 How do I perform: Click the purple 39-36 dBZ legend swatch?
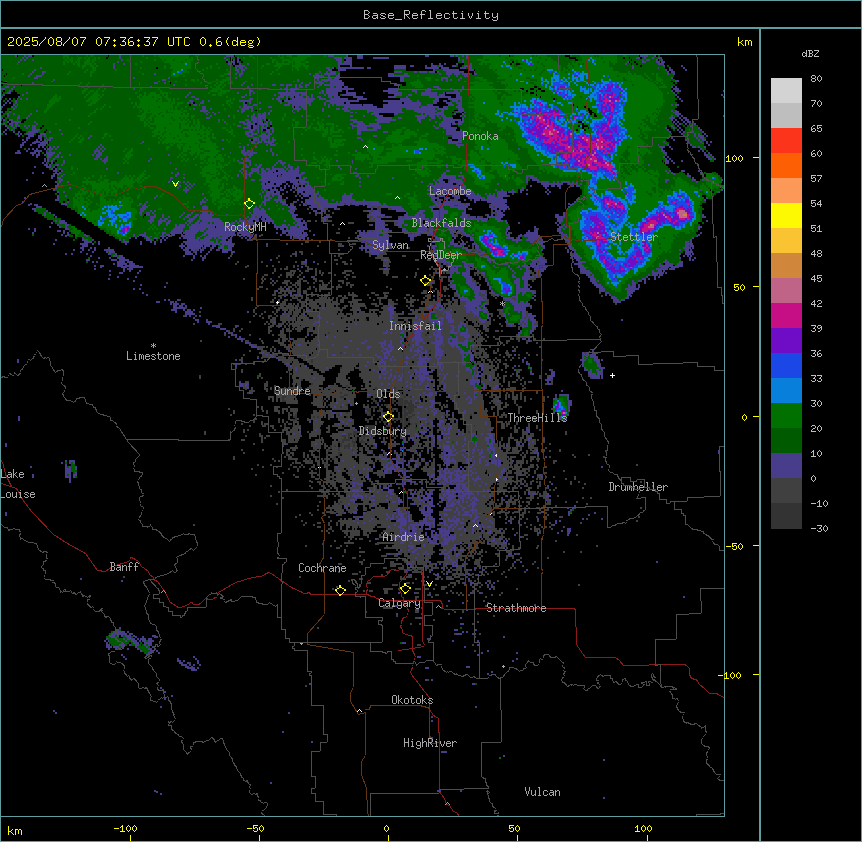coord(786,341)
